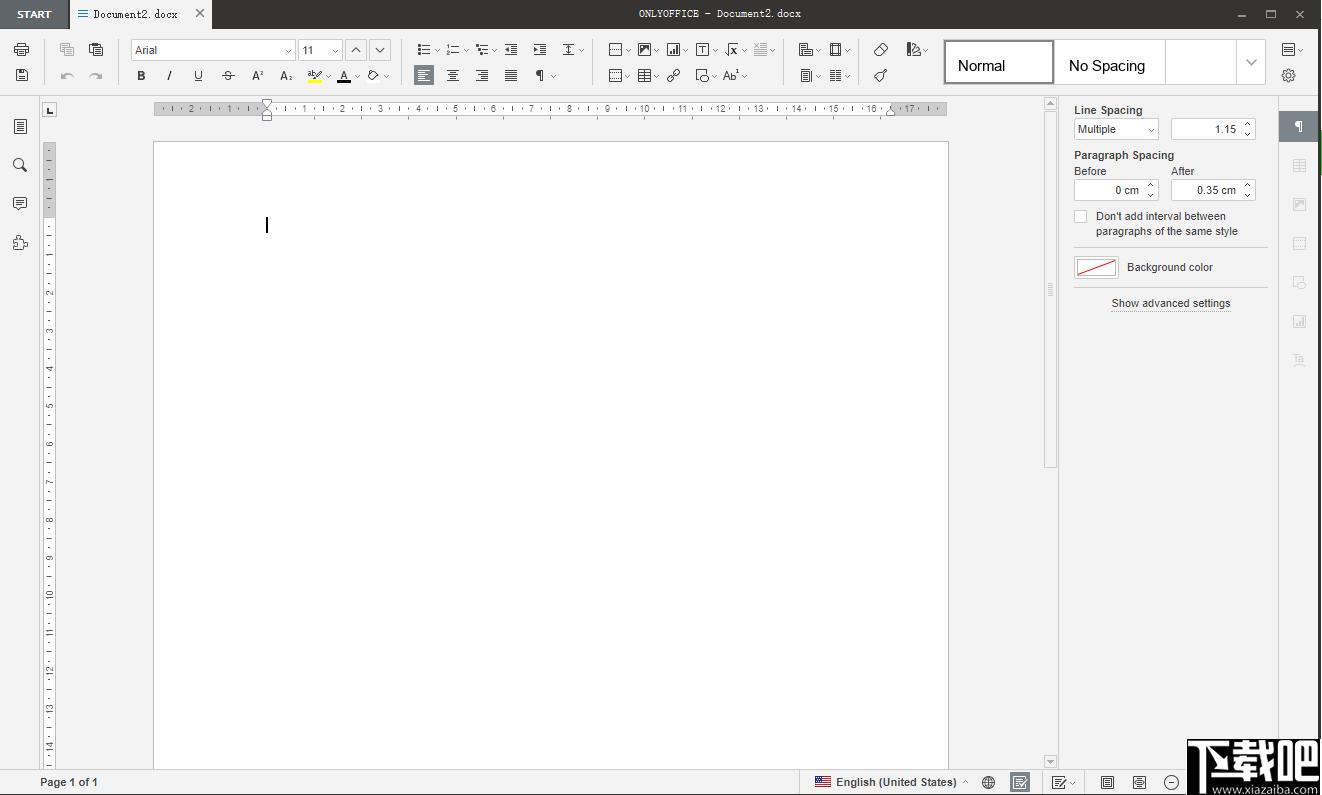Center align the paragraph
The height and width of the screenshot is (795, 1322).
[453, 75]
